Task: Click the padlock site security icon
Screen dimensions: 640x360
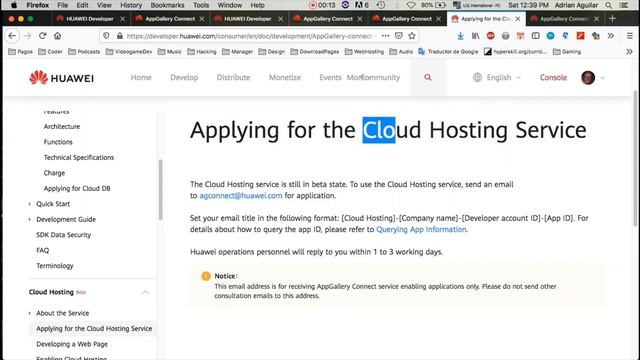Action: (120, 36)
